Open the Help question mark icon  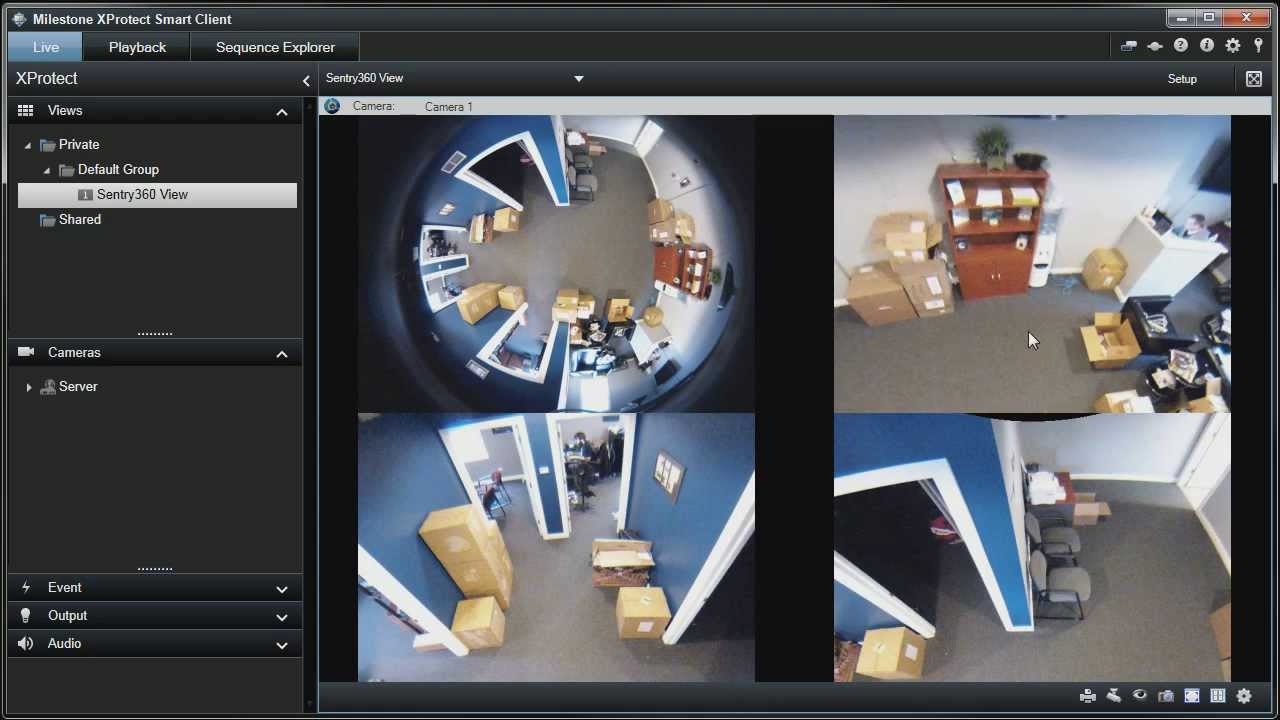pyautogui.click(x=1181, y=46)
